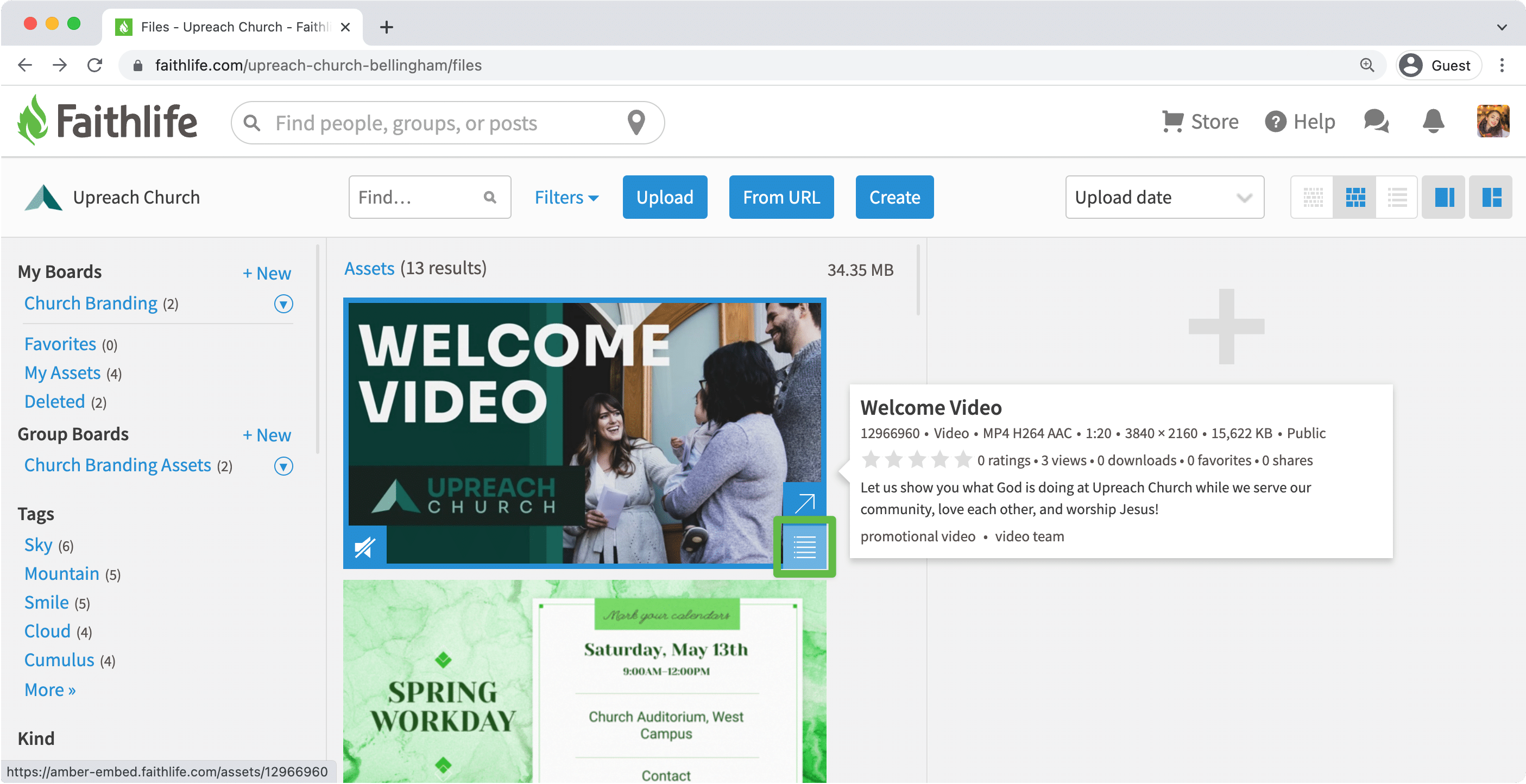
Task: Rate Welcome Video five stars
Action: coord(963,460)
